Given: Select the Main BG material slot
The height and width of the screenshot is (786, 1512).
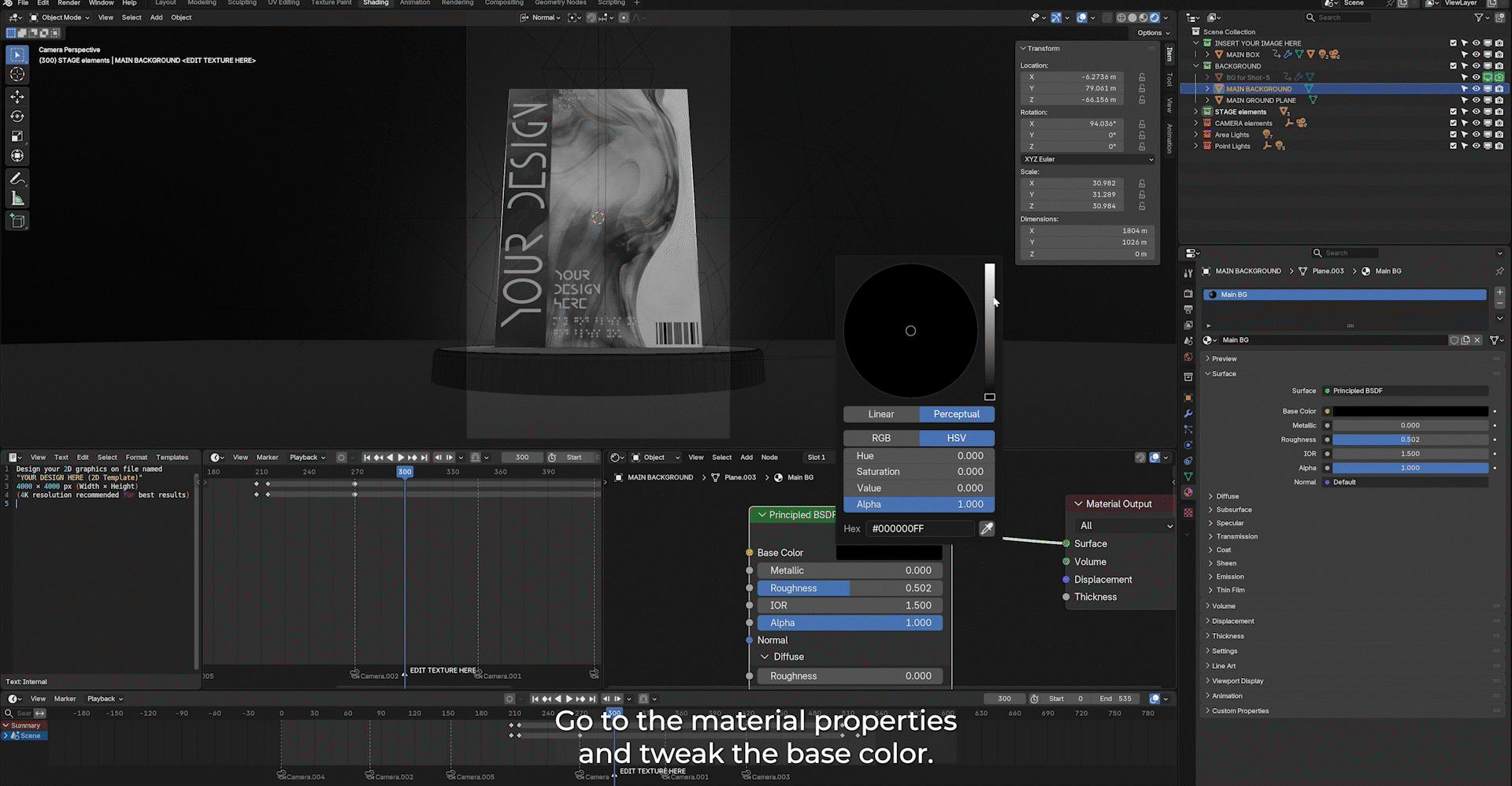Looking at the screenshot, I should click(1345, 295).
